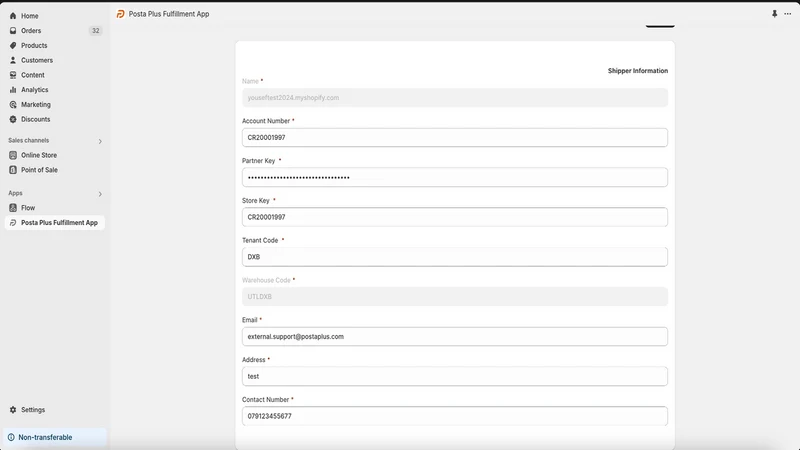Image resolution: width=800 pixels, height=450 pixels.
Task: Click the Email input field
Action: [455, 336]
